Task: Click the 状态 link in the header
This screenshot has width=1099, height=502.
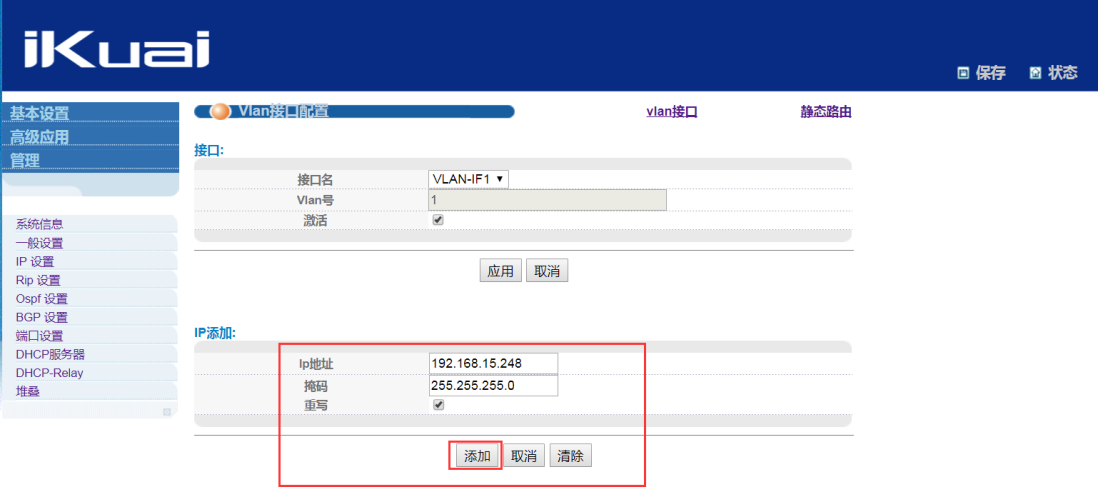Action: [x=1063, y=73]
